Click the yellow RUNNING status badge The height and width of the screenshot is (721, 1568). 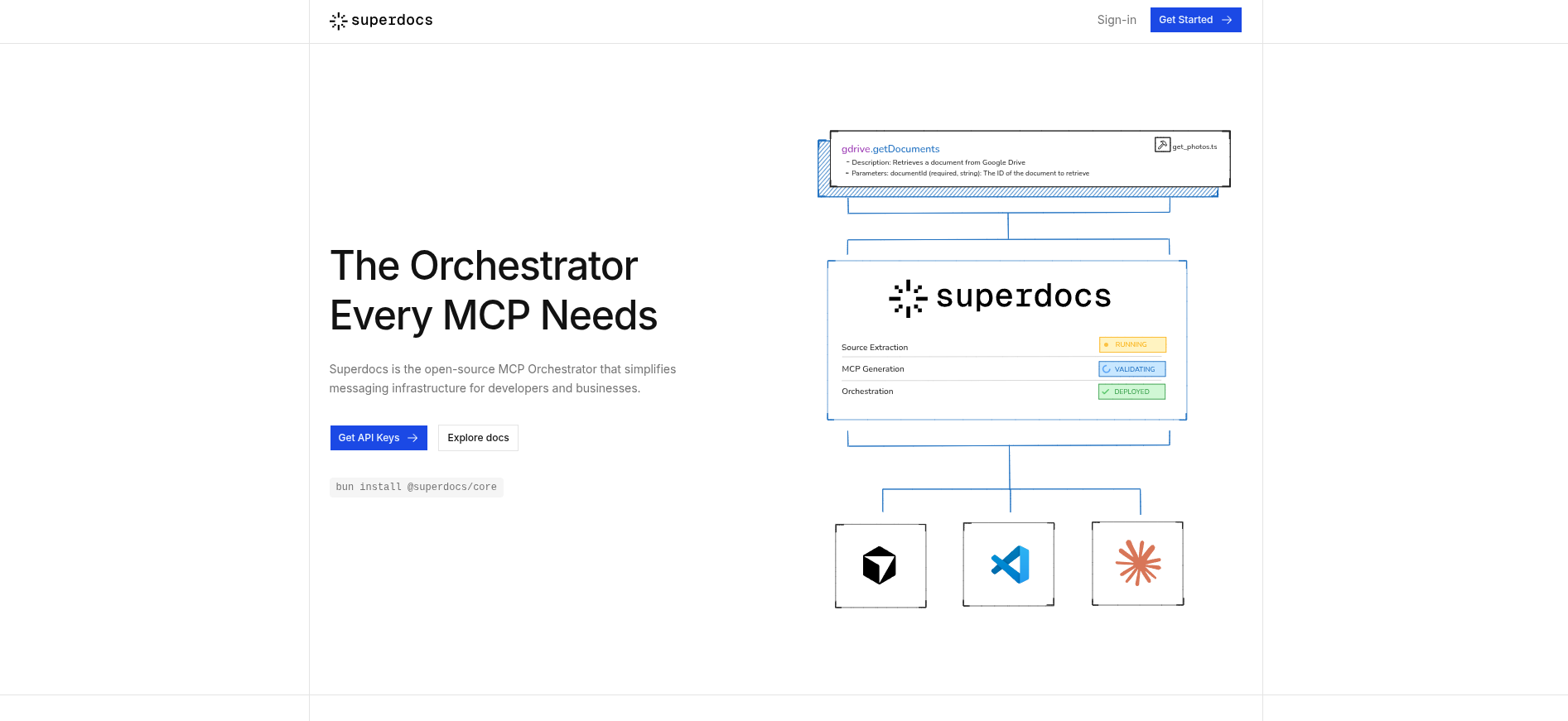1132,344
